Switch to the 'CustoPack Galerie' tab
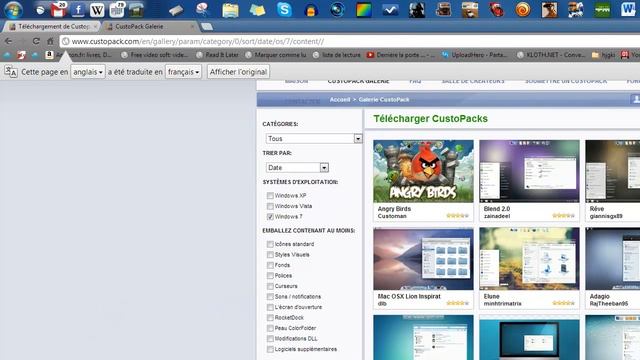Screen dimensions: 640x360 click(149, 27)
